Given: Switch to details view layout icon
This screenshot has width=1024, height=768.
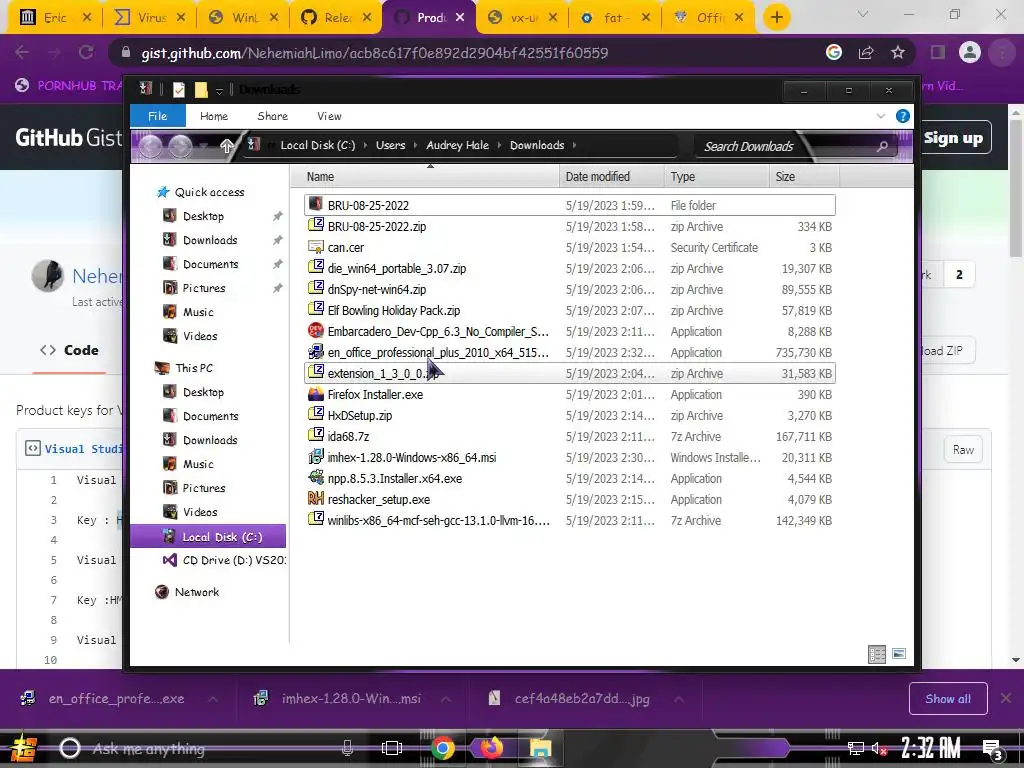Looking at the screenshot, I should coord(876,654).
